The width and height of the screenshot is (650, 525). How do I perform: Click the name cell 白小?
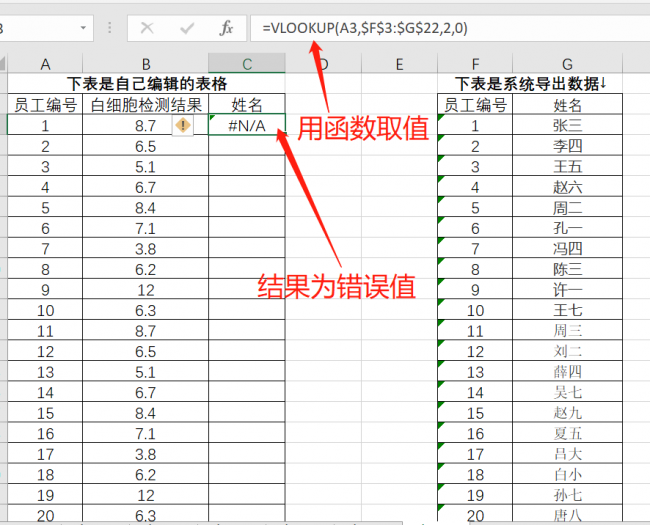tap(568, 474)
